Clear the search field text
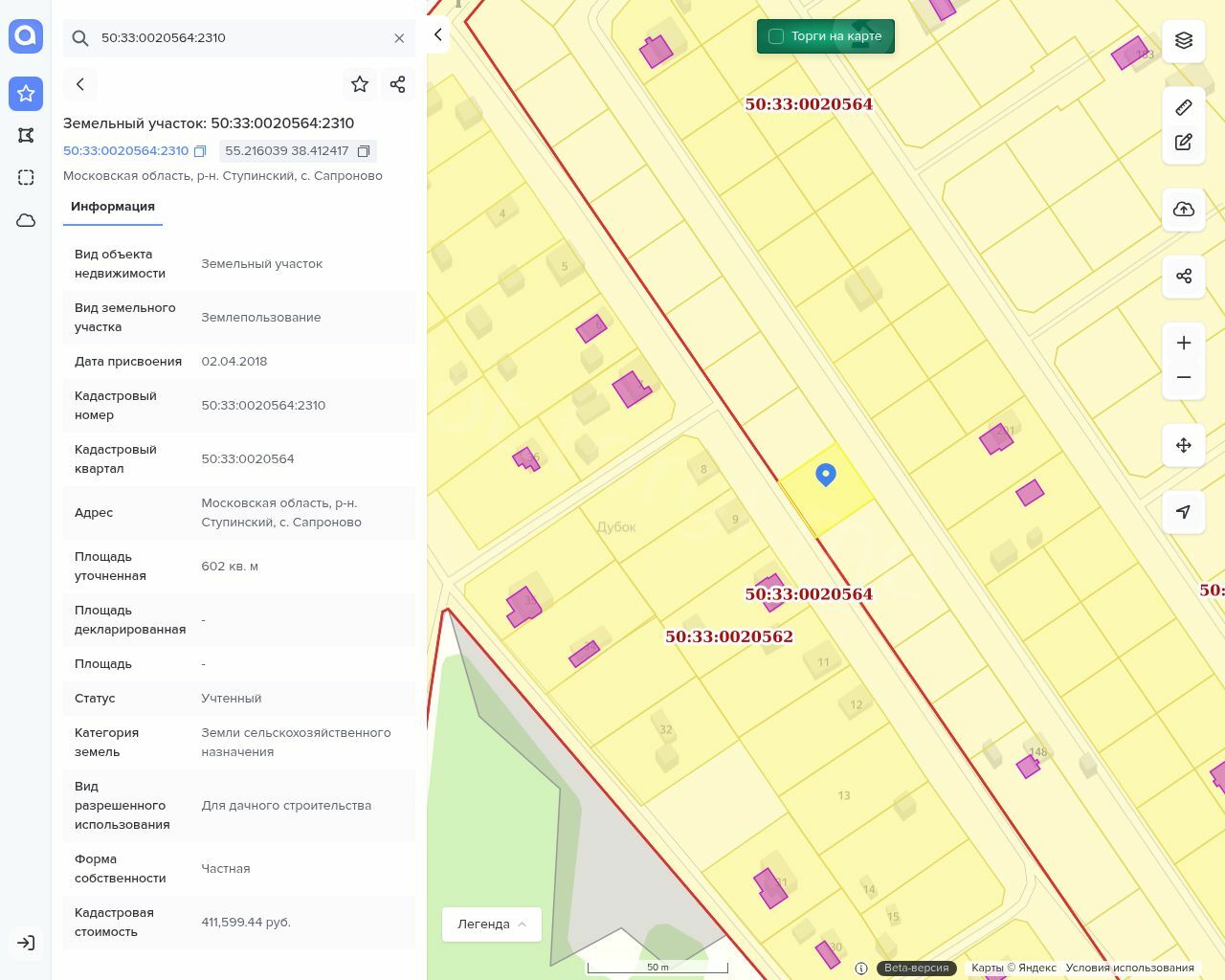 [x=399, y=38]
